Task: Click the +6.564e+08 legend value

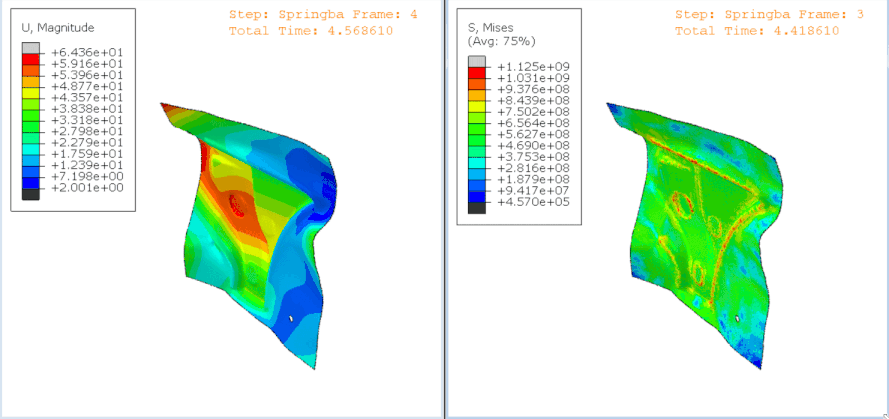Action: point(533,123)
